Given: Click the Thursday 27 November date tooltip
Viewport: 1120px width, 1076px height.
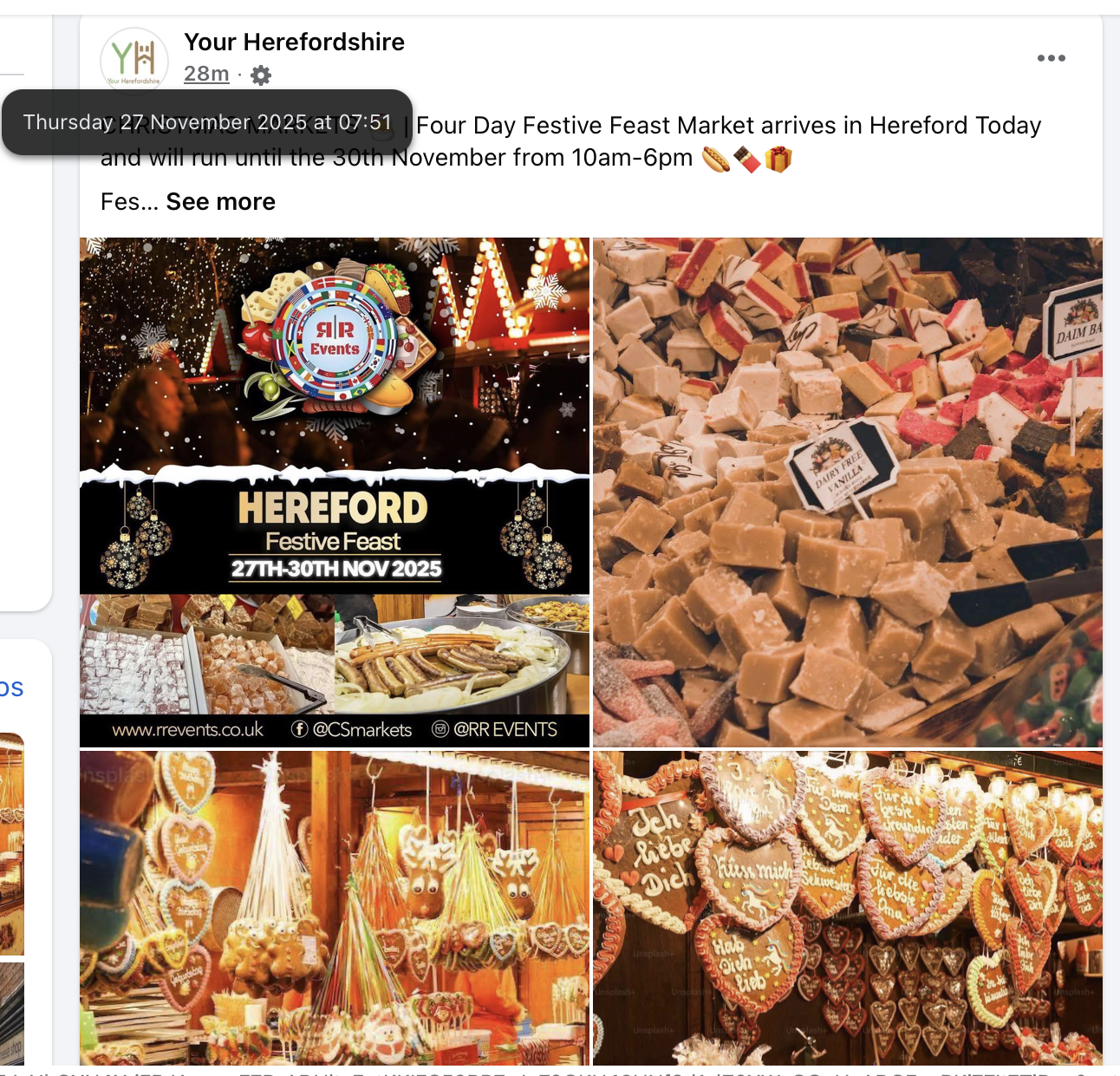Looking at the screenshot, I should click(207, 122).
